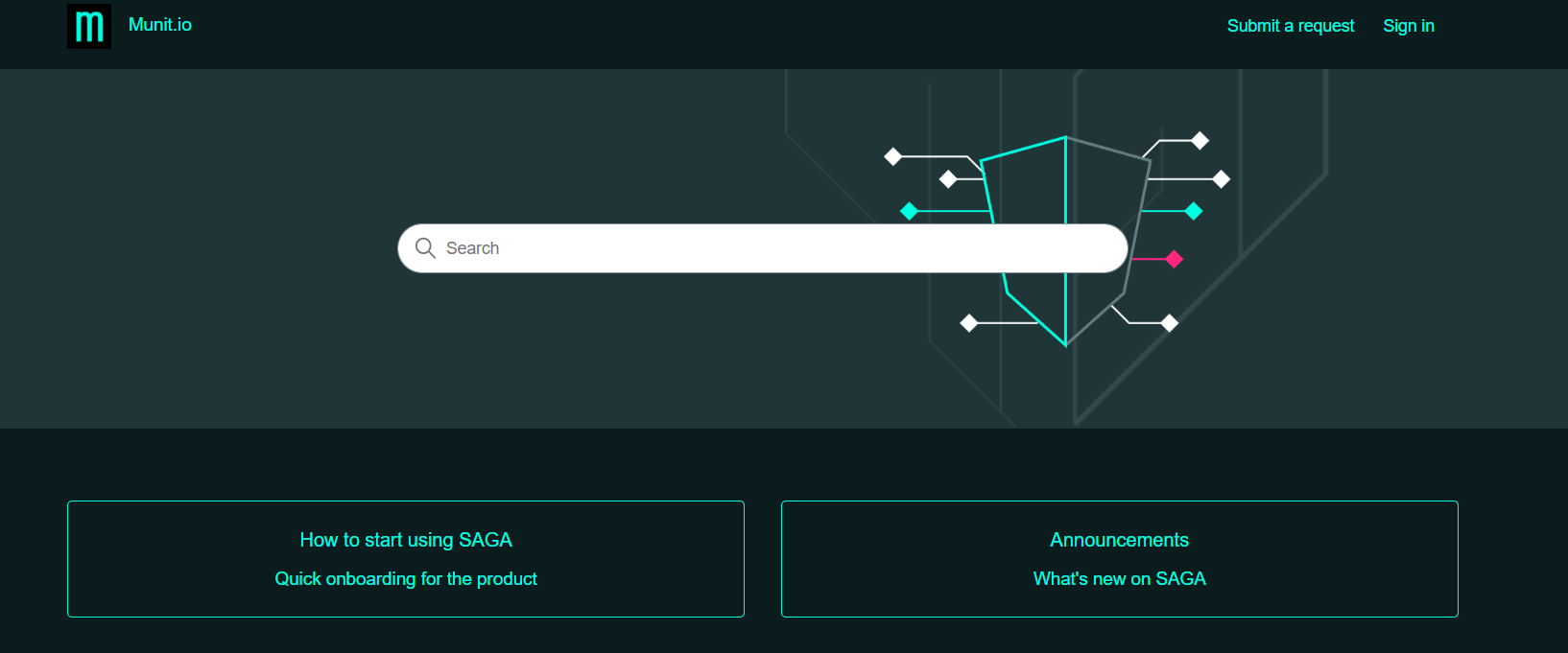Screen dimensions: 1568x653
Task: Open the Munit.io home link
Action: (x=160, y=25)
